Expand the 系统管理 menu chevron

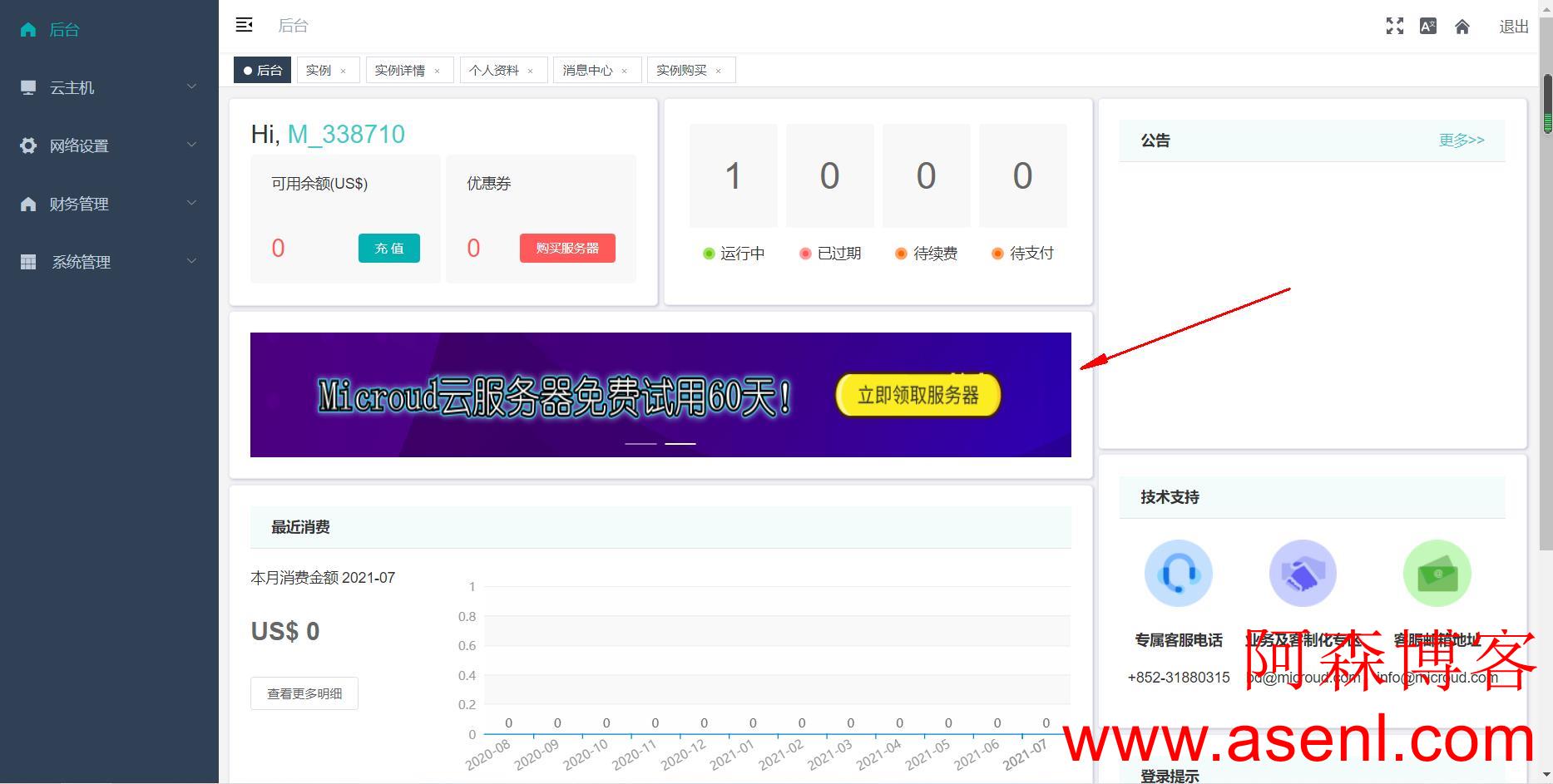point(191,261)
